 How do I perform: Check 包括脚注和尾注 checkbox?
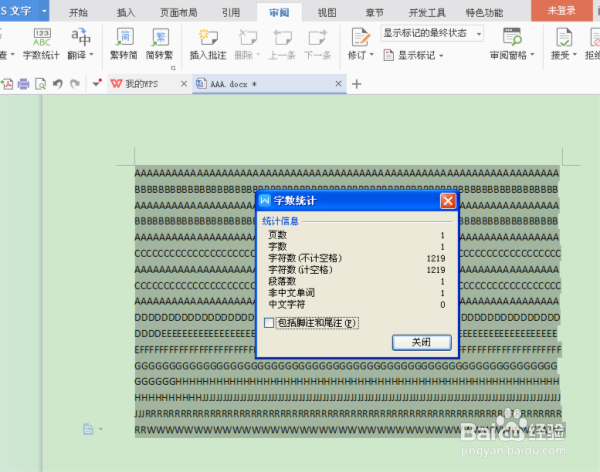(269, 323)
